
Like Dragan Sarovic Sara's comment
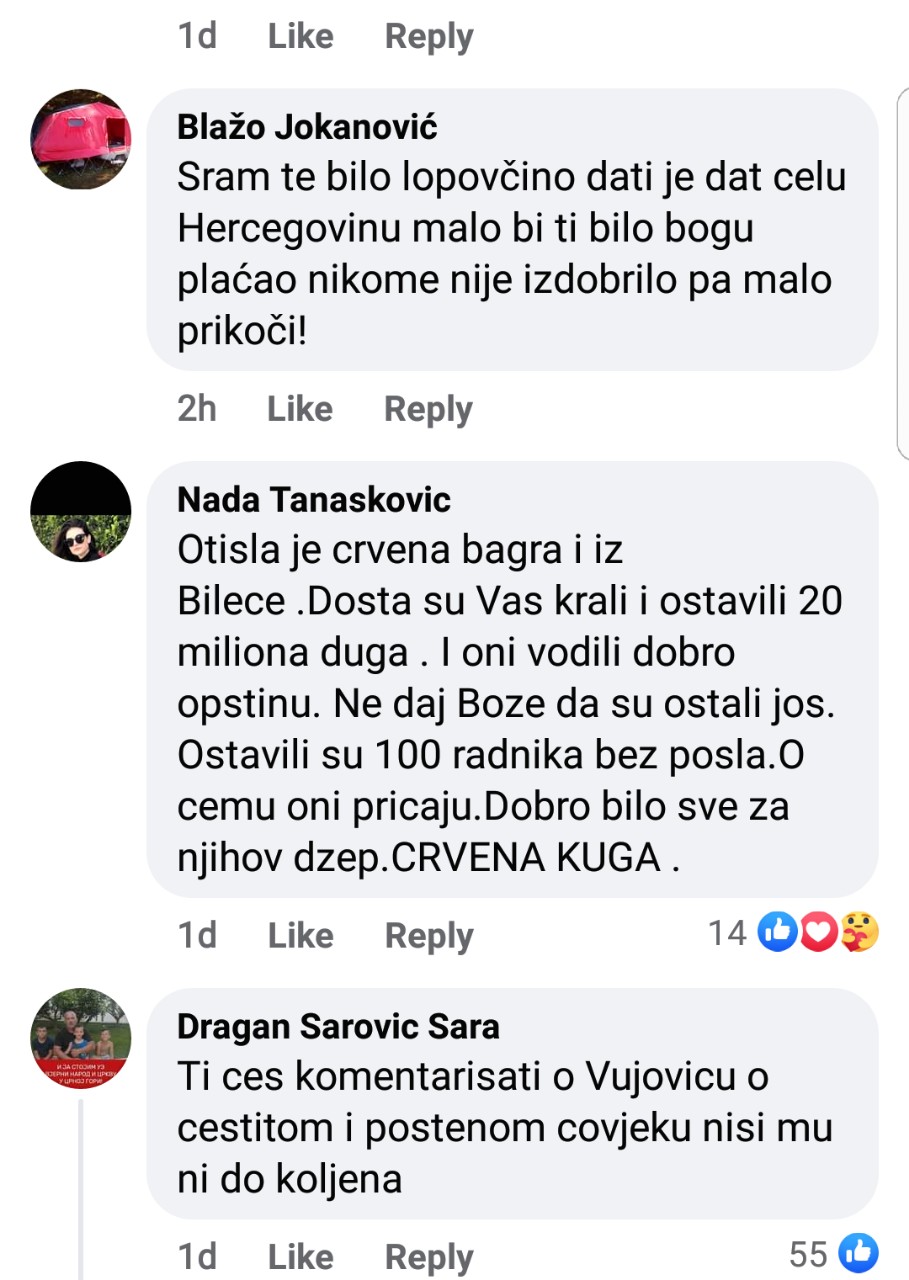click(300, 1256)
